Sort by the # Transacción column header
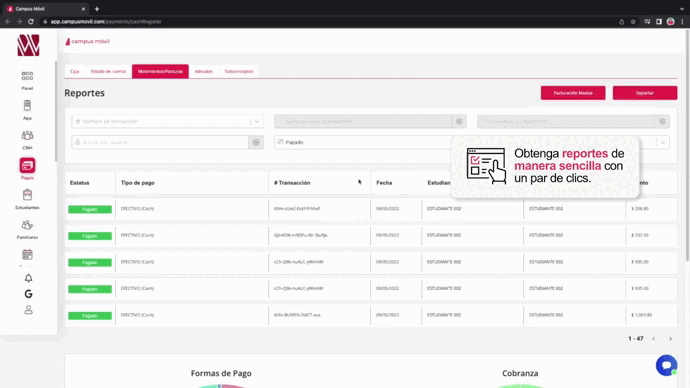This screenshot has height=388, width=690. [292, 183]
